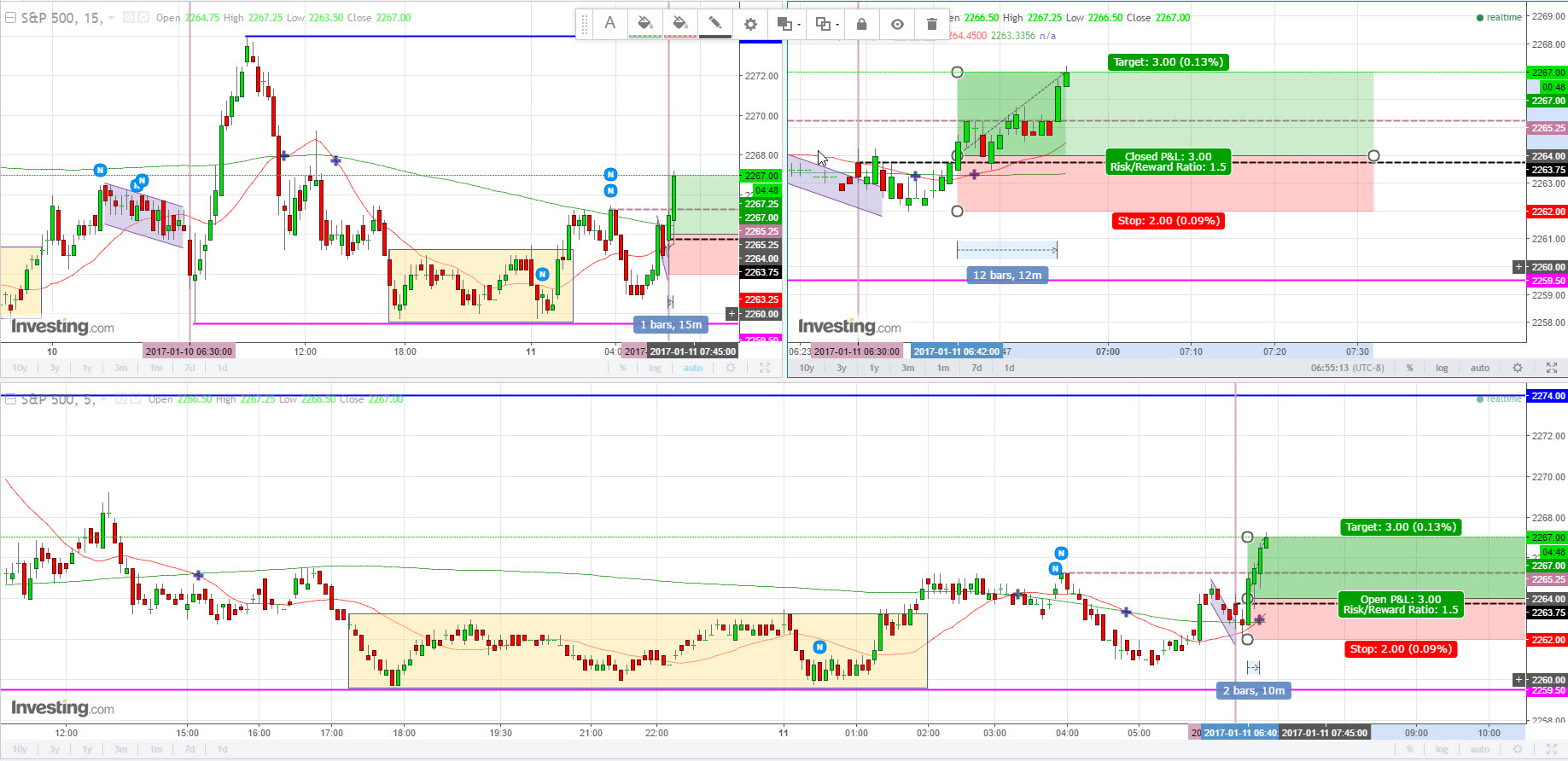Open drawing settings gear in floating toolbar
Image resolution: width=1568 pixels, height=761 pixels.
tap(750, 24)
